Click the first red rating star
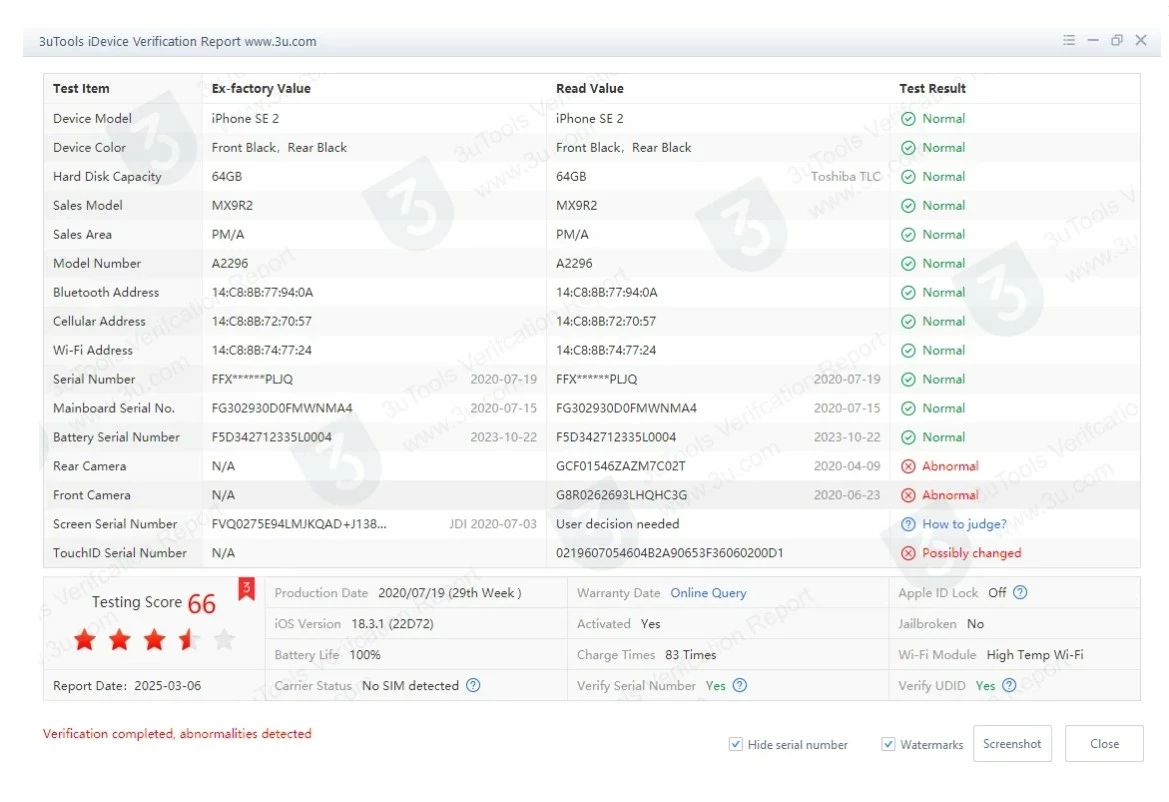Screen dimensions: 1169x802 [85, 640]
